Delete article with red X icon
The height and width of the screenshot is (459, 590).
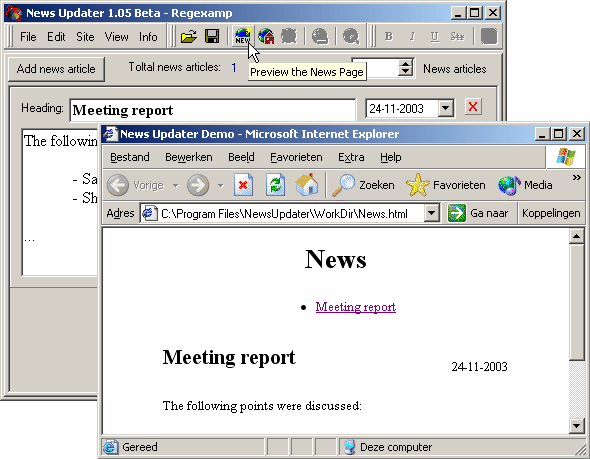[473, 107]
